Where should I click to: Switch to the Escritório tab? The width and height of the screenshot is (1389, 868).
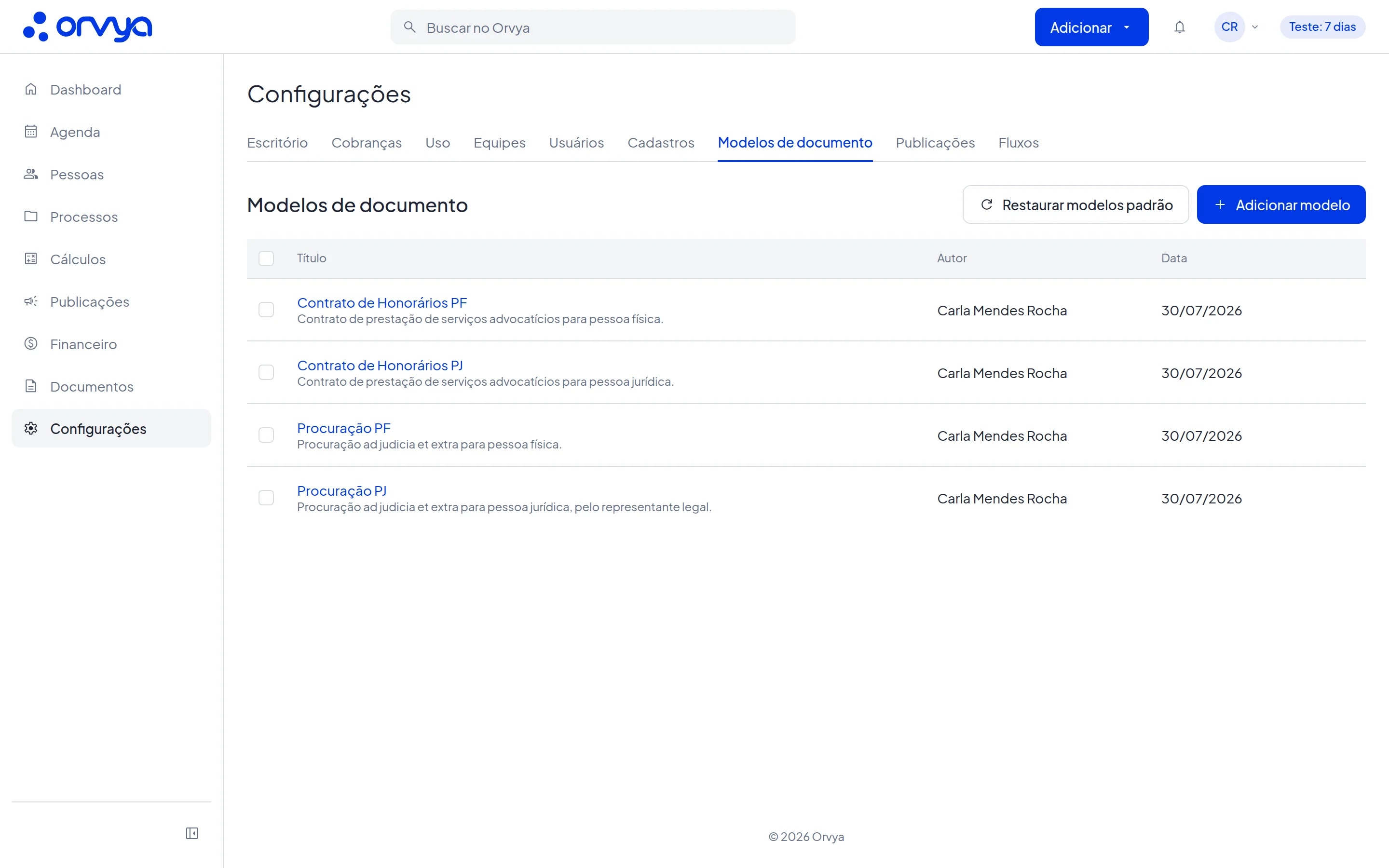277,142
